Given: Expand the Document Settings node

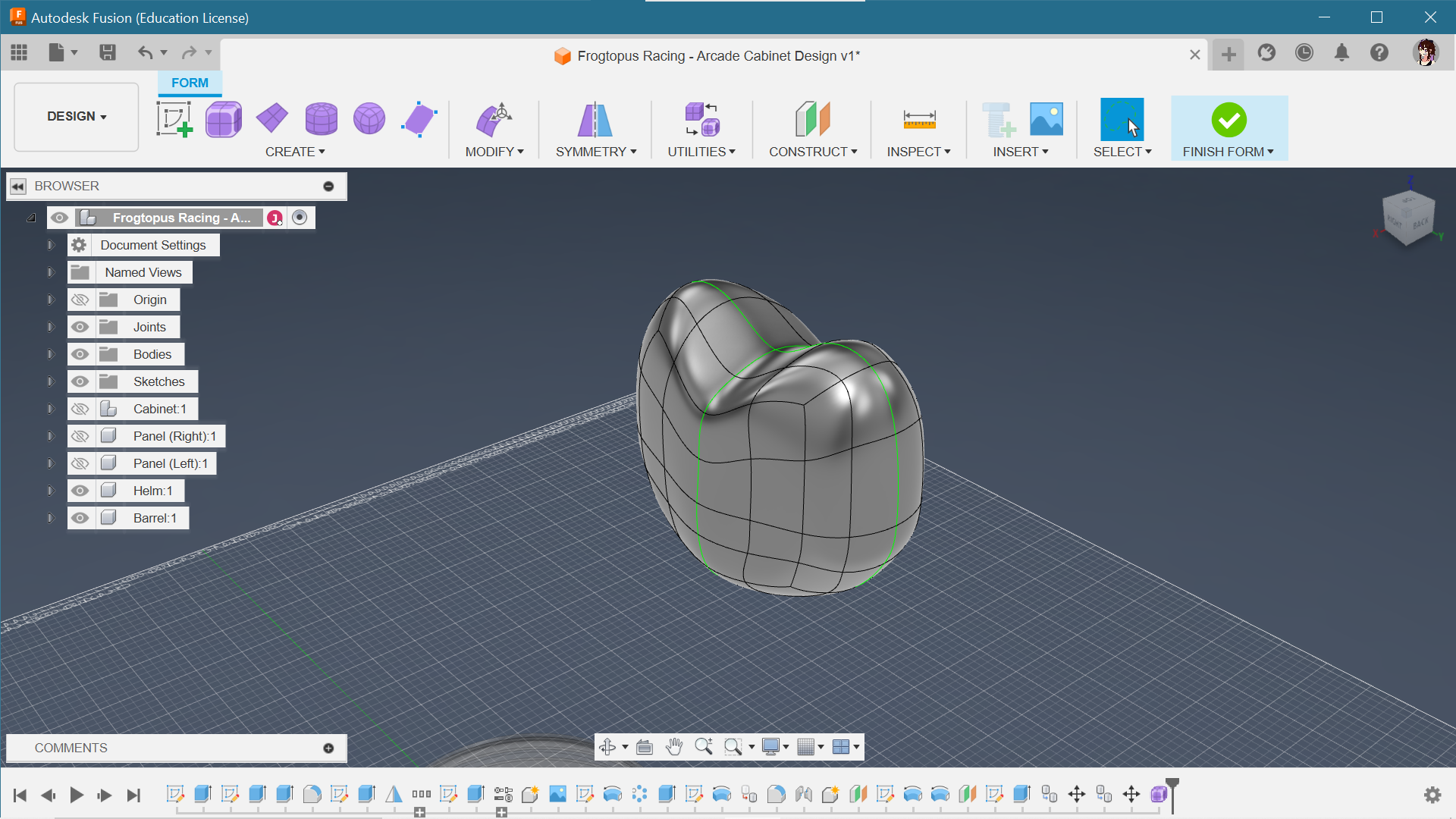Looking at the screenshot, I should 51,245.
